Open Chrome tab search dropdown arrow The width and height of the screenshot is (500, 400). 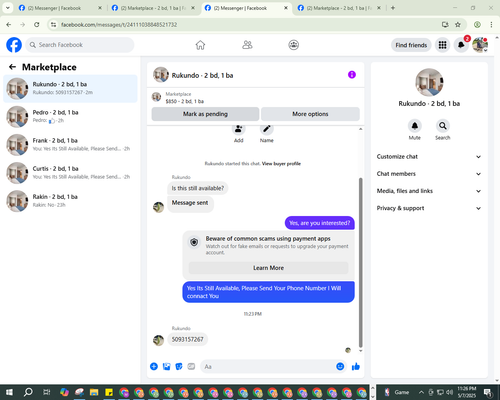pos(8,8)
